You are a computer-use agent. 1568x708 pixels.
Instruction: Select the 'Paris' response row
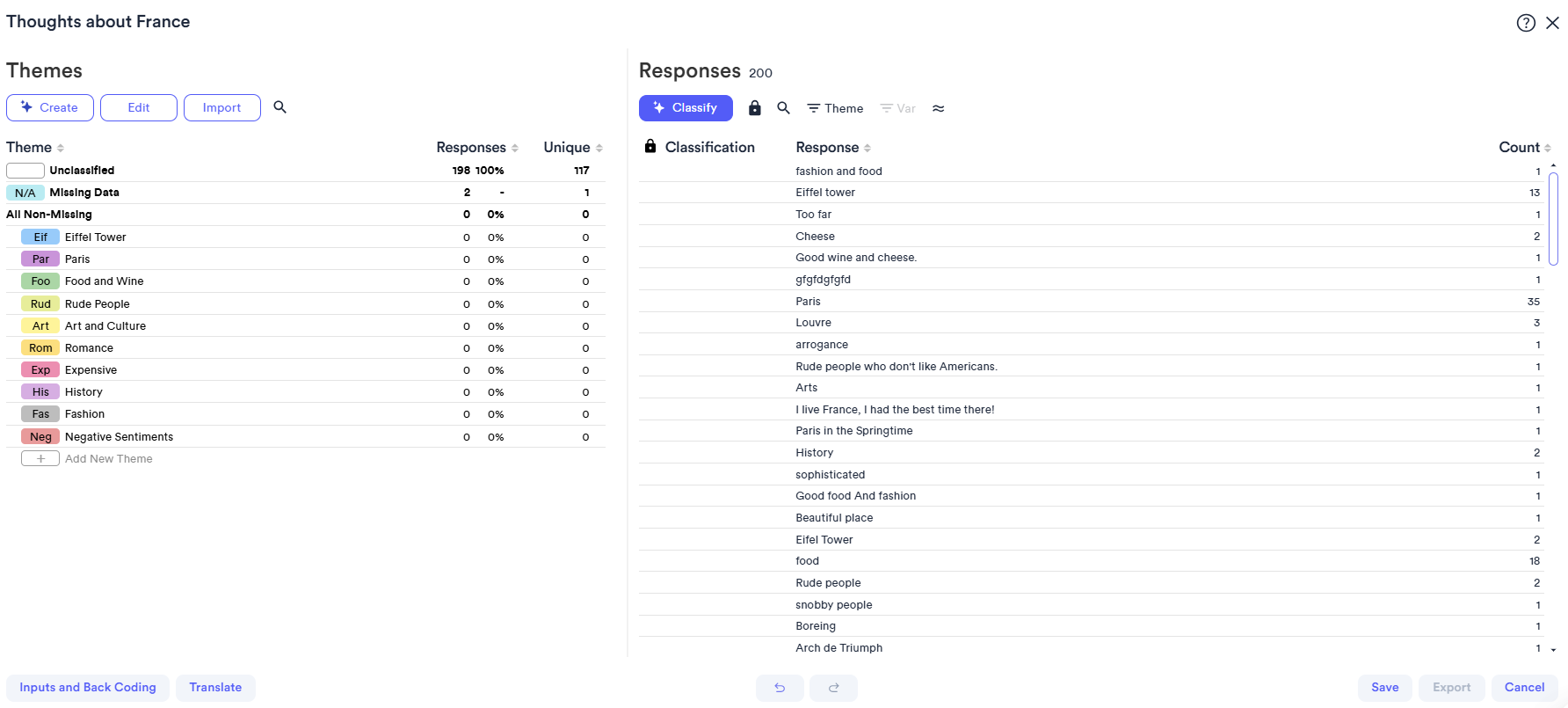[x=808, y=302]
